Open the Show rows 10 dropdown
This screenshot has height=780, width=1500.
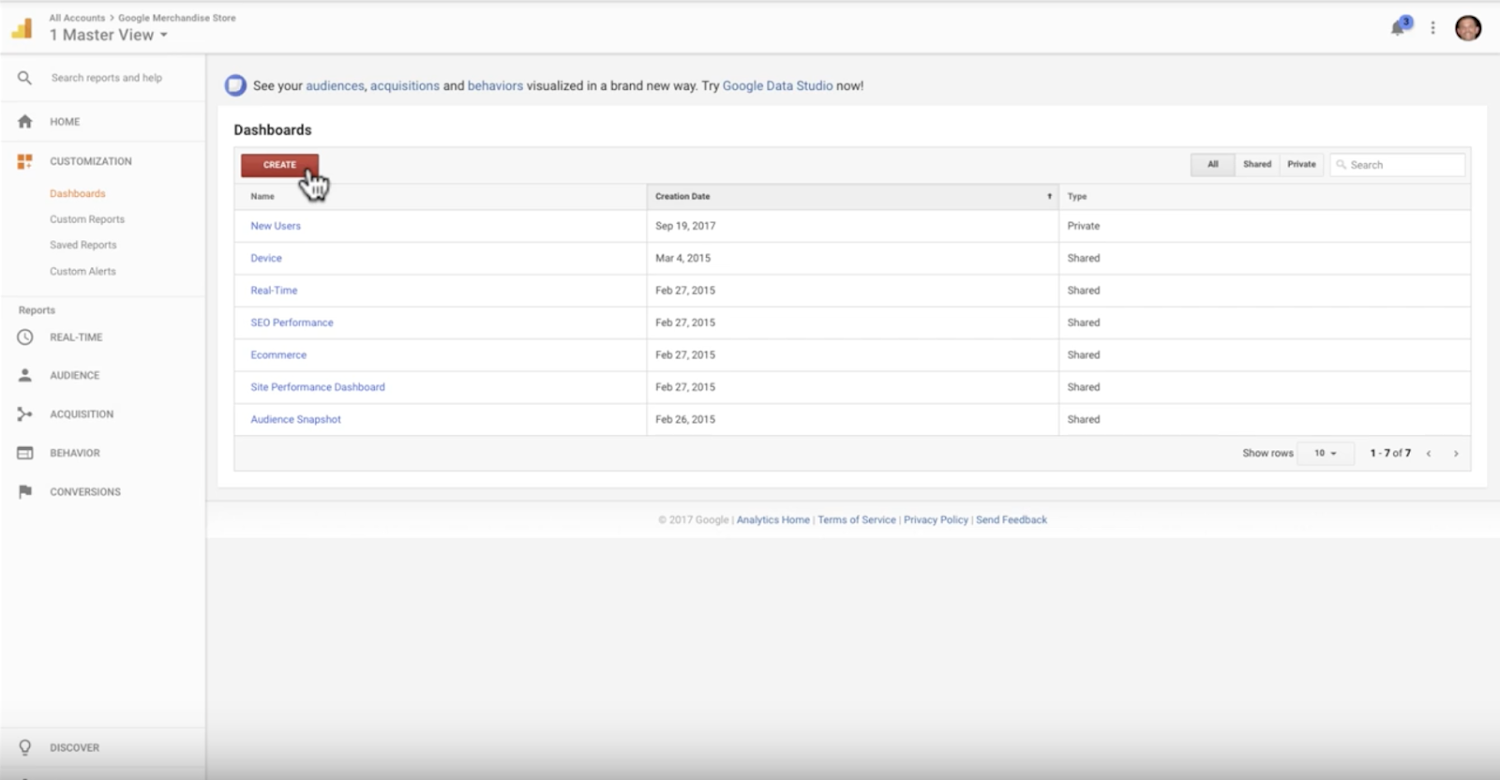point(1325,454)
